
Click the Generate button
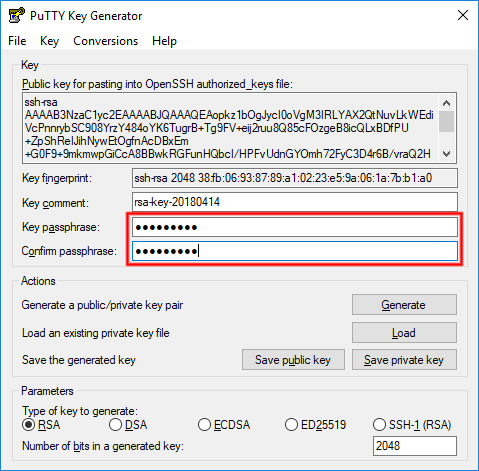(404, 305)
